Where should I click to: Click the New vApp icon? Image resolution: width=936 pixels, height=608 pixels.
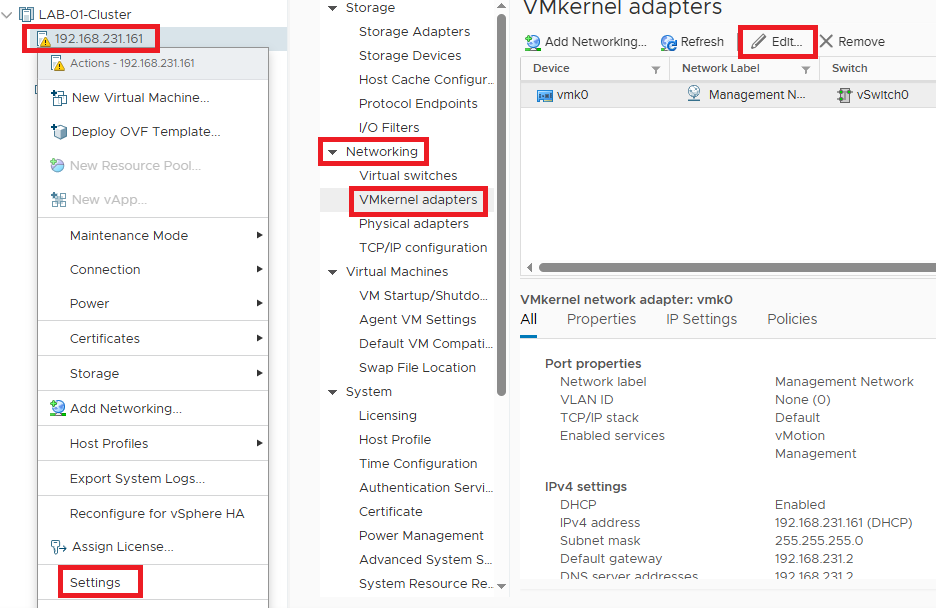[x=58, y=199]
